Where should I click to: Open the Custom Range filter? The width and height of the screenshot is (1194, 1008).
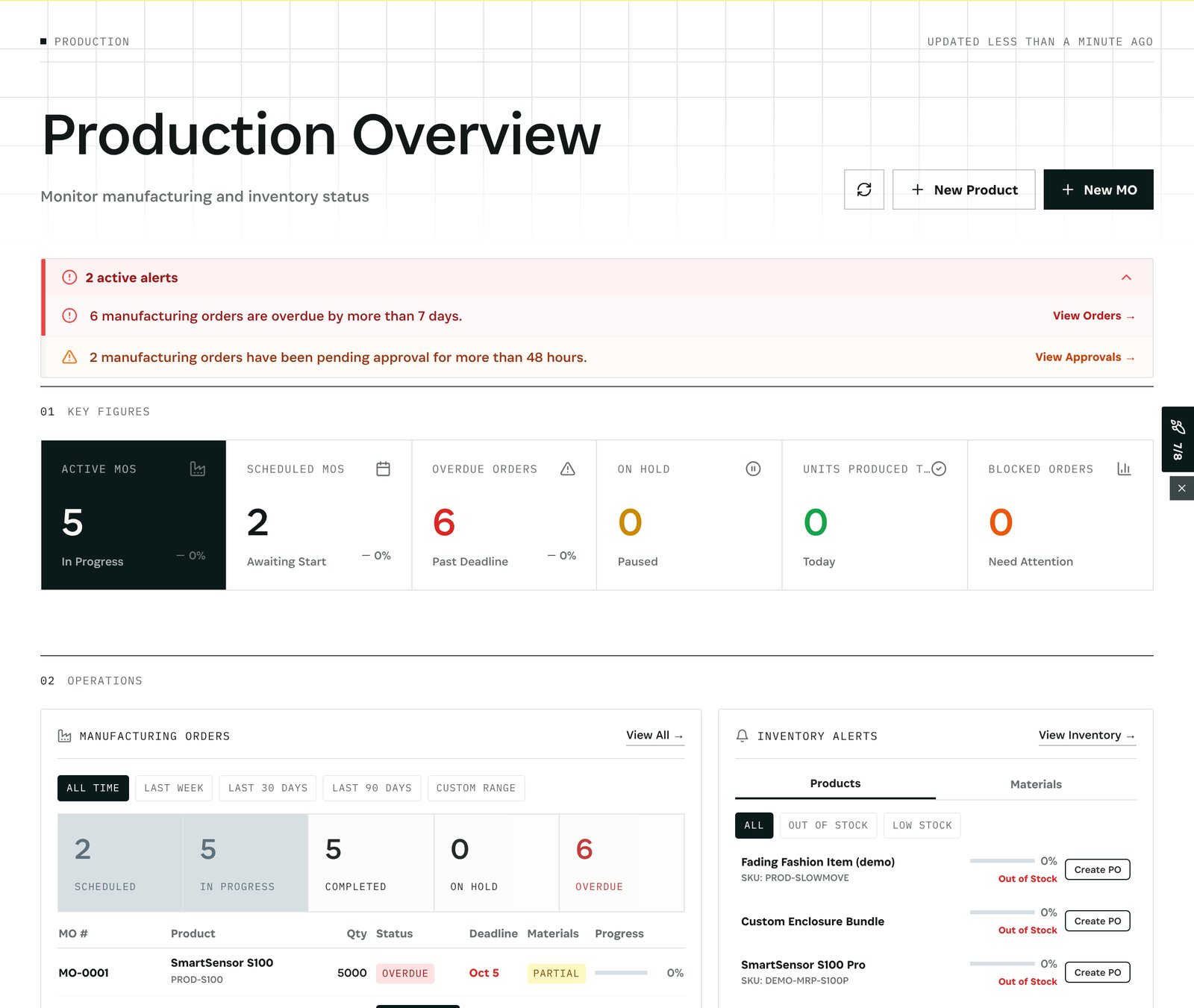pos(476,788)
